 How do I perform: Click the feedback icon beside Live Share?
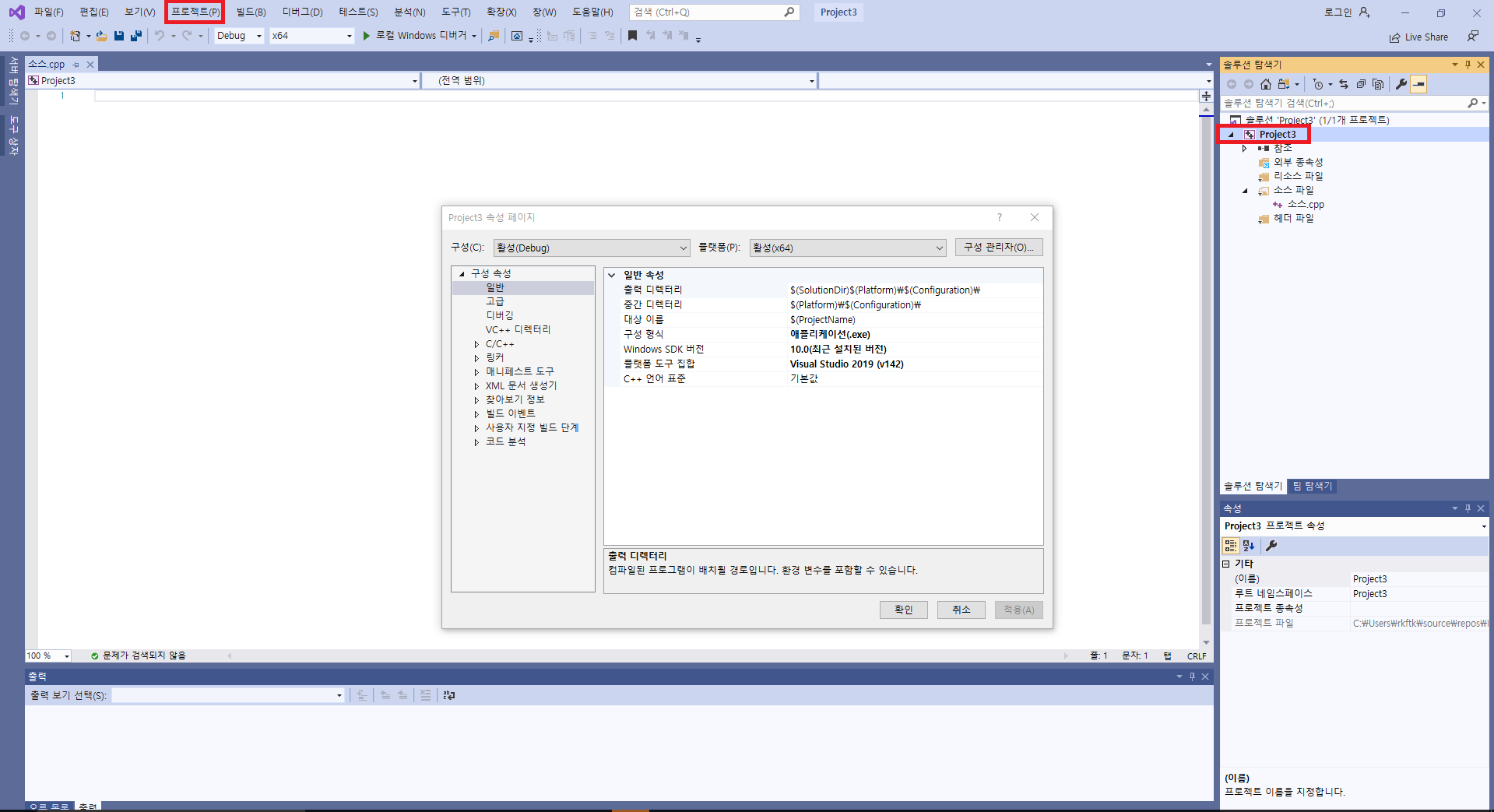click(x=1473, y=36)
